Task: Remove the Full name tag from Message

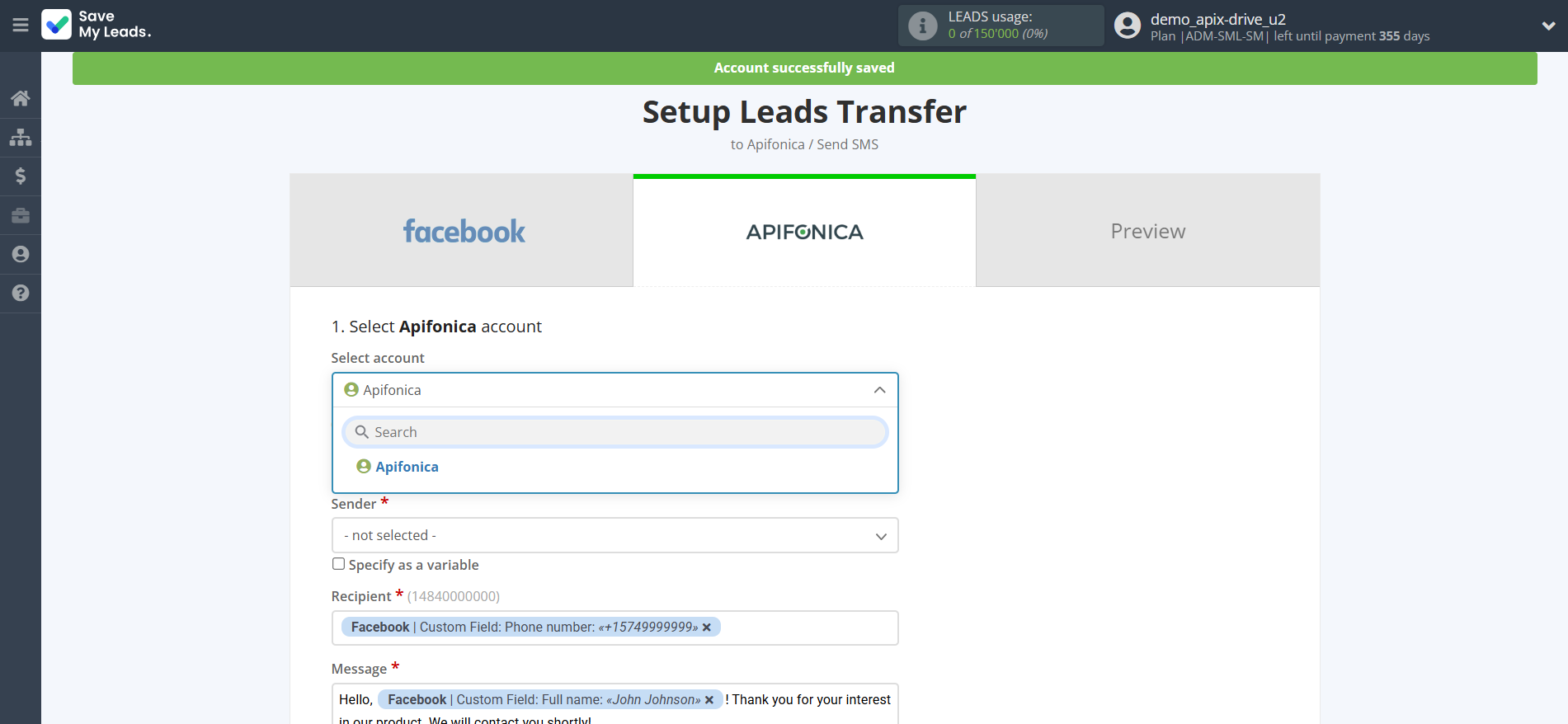Action: click(x=709, y=700)
